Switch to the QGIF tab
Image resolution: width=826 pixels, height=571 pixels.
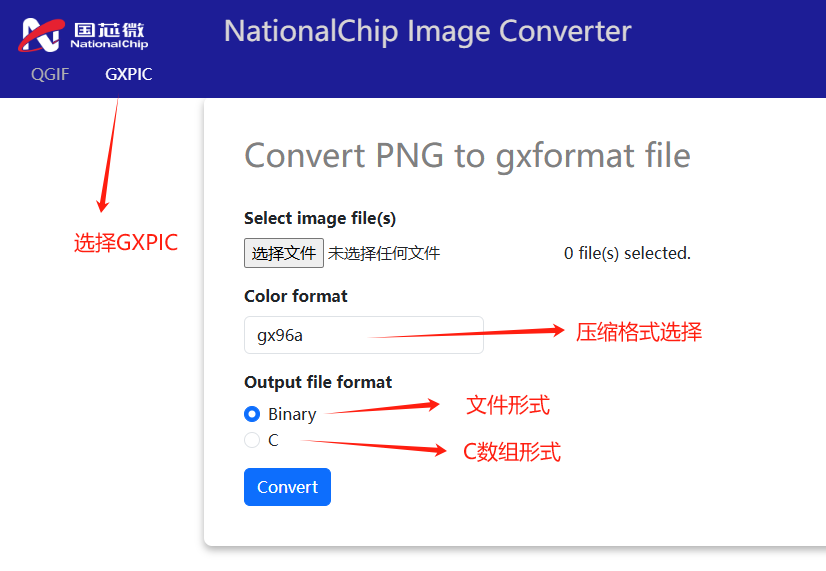pyautogui.click(x=50, y=74)
